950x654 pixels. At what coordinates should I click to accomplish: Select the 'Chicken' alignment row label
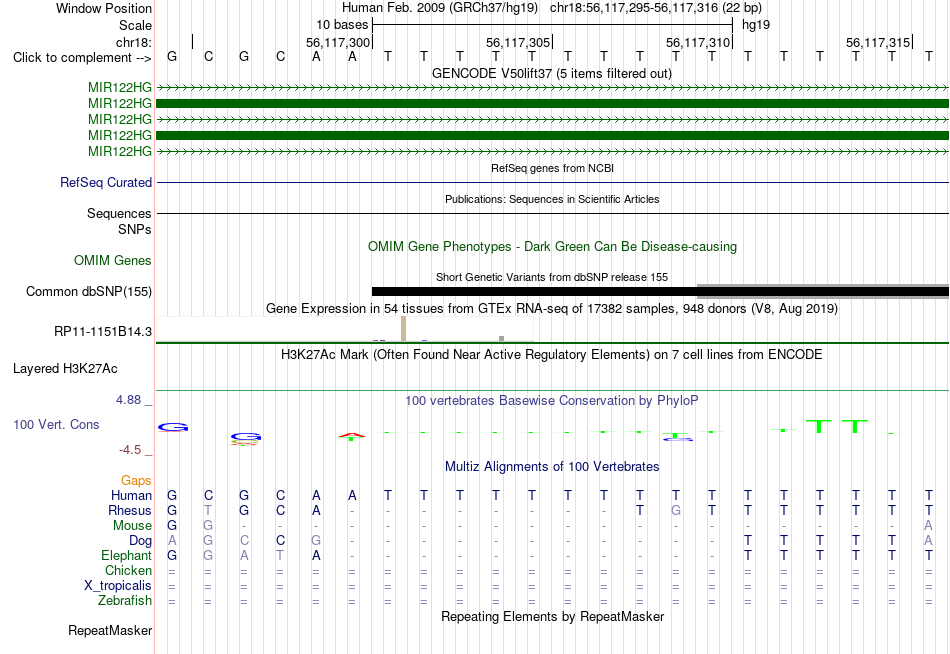point(128,571)
